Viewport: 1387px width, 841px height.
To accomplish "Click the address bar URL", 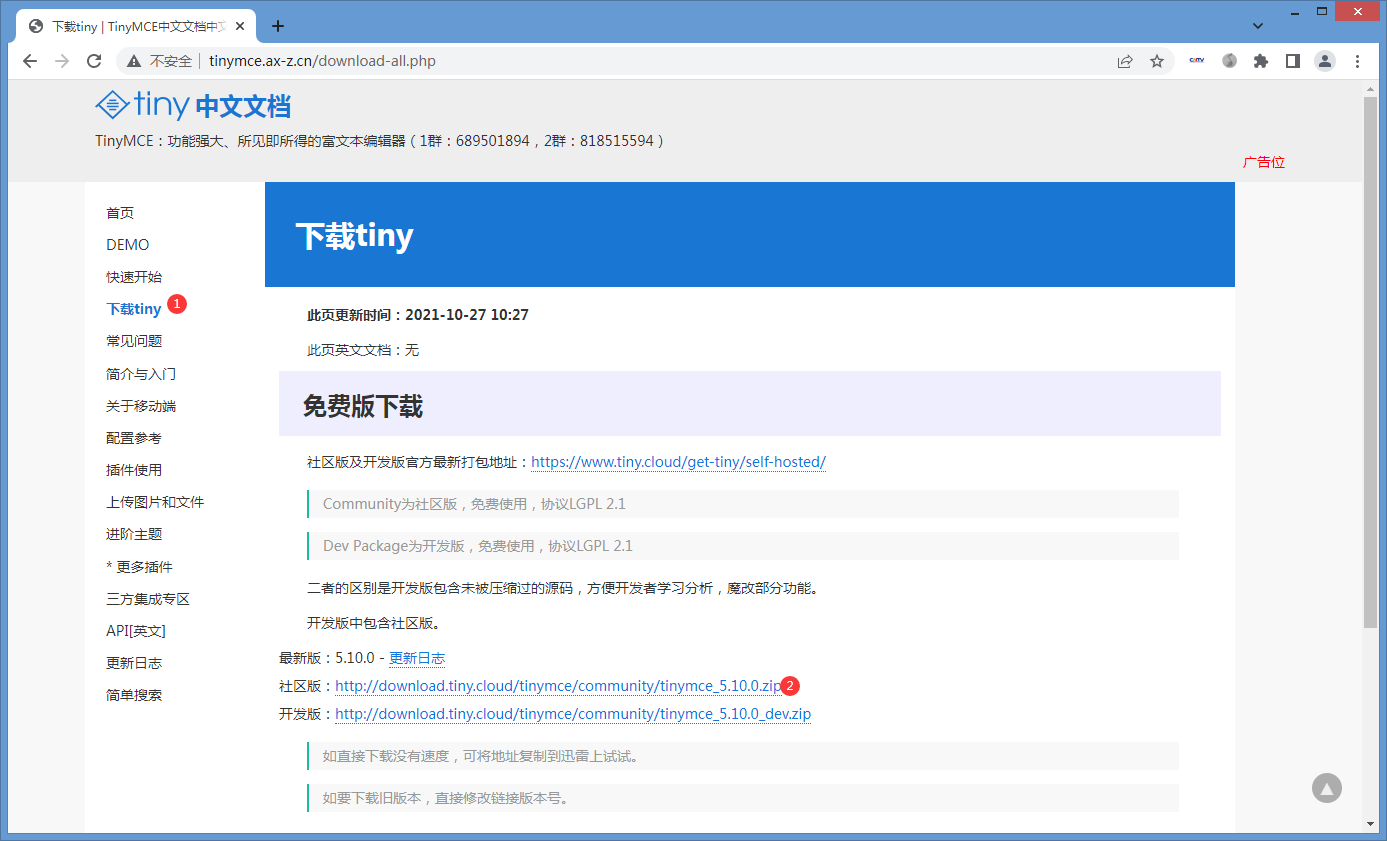I will point(322,61).
